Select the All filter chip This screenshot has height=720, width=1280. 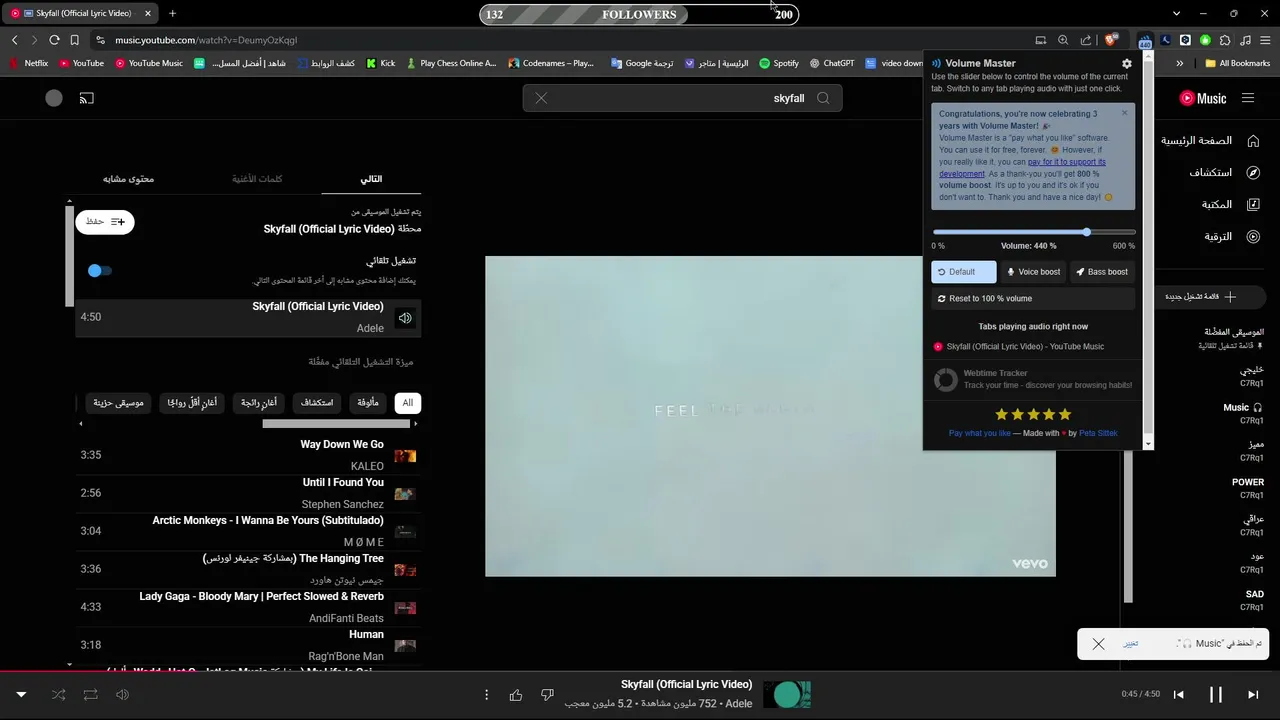pos(407,403)
